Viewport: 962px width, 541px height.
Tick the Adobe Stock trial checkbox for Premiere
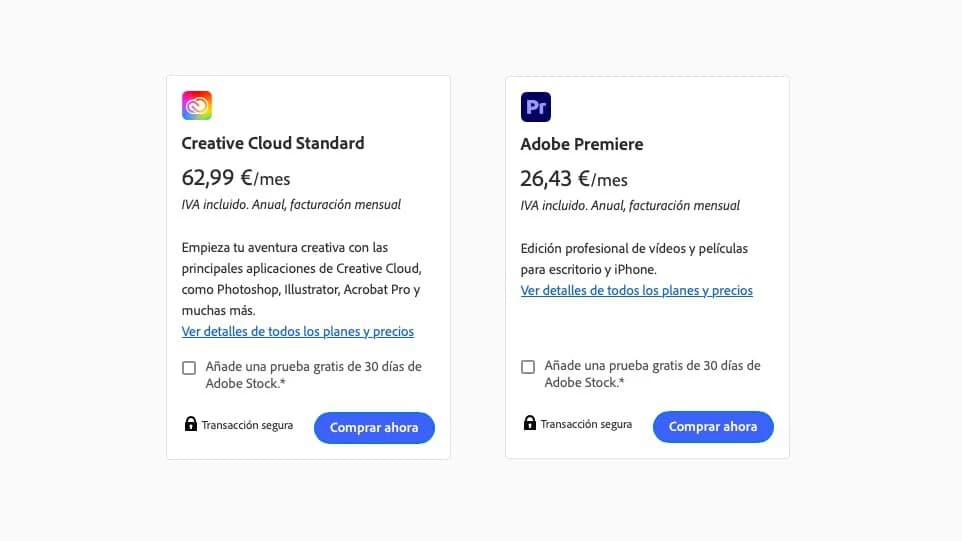528,367
